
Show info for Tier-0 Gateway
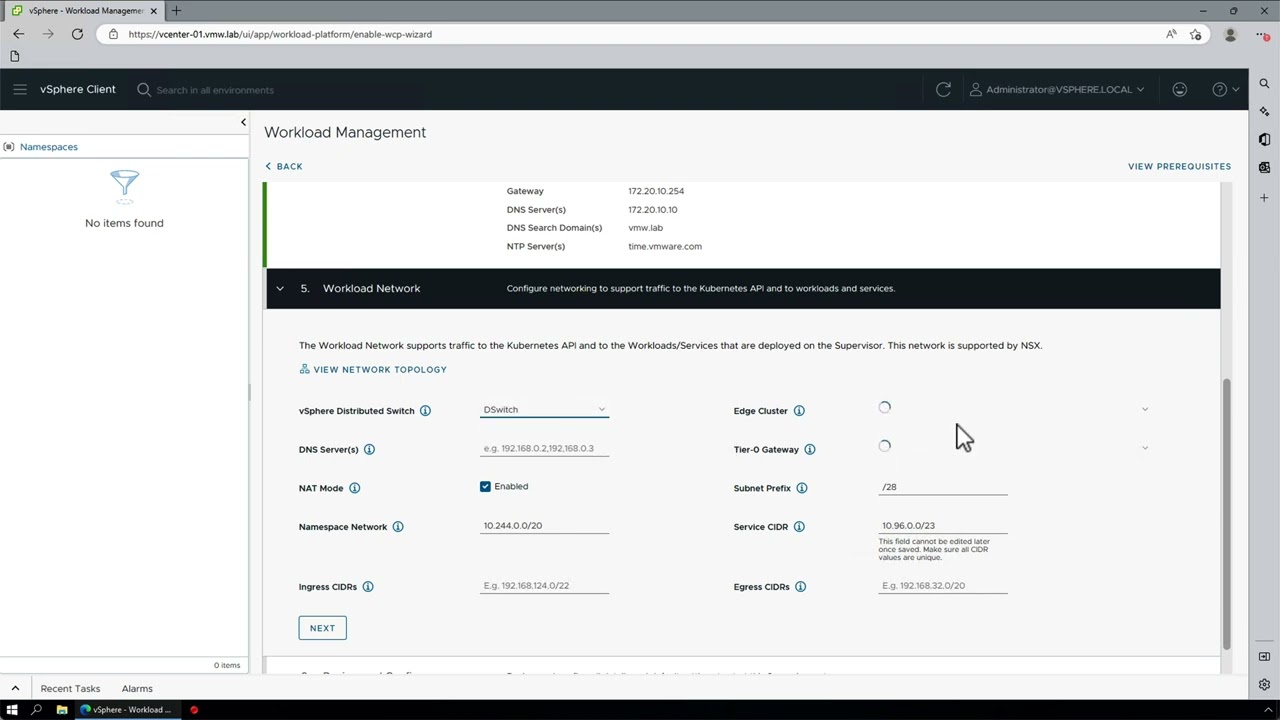pyautogui.click(x=810, y=449)
